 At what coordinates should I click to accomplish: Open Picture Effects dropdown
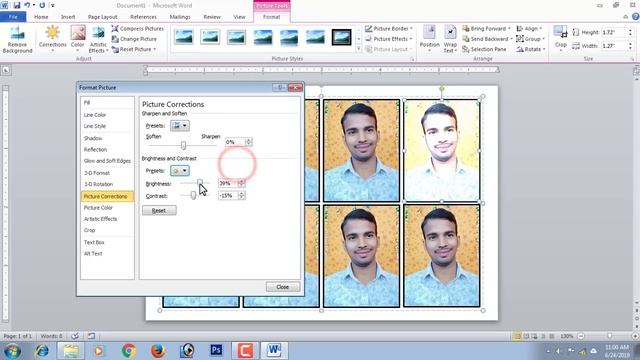(388, 39)
